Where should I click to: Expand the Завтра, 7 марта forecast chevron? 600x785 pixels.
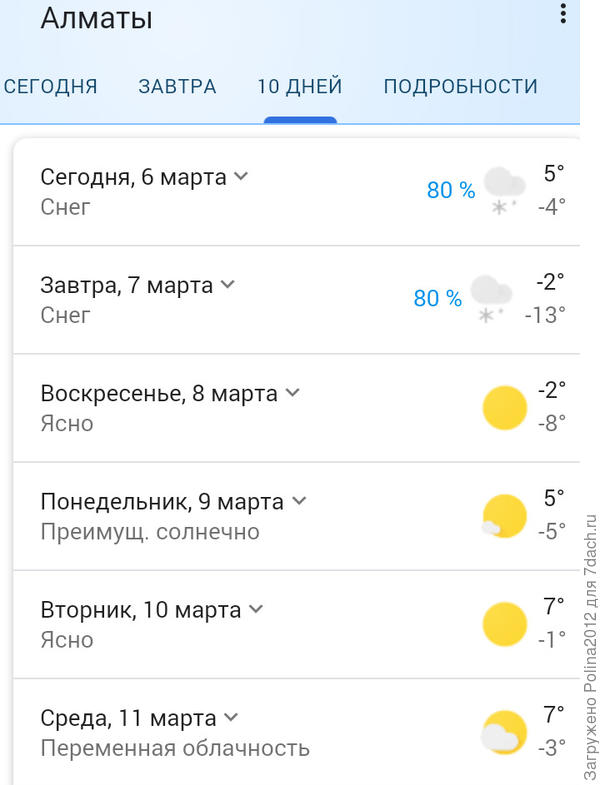(x=228, y=284)
